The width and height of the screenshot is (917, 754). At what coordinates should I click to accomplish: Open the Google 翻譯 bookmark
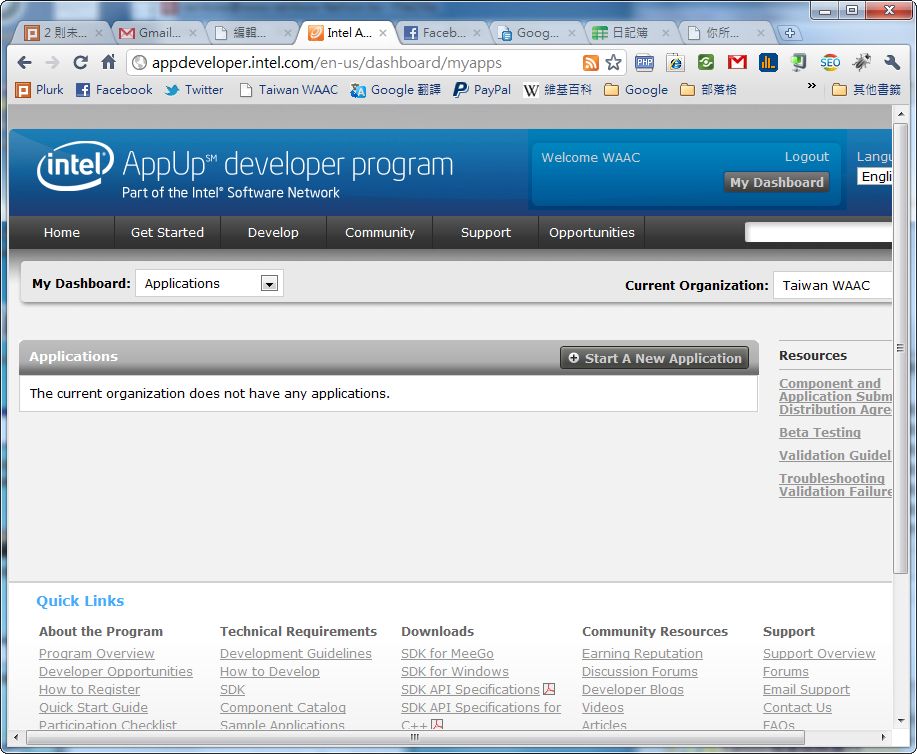pos(395,89)
